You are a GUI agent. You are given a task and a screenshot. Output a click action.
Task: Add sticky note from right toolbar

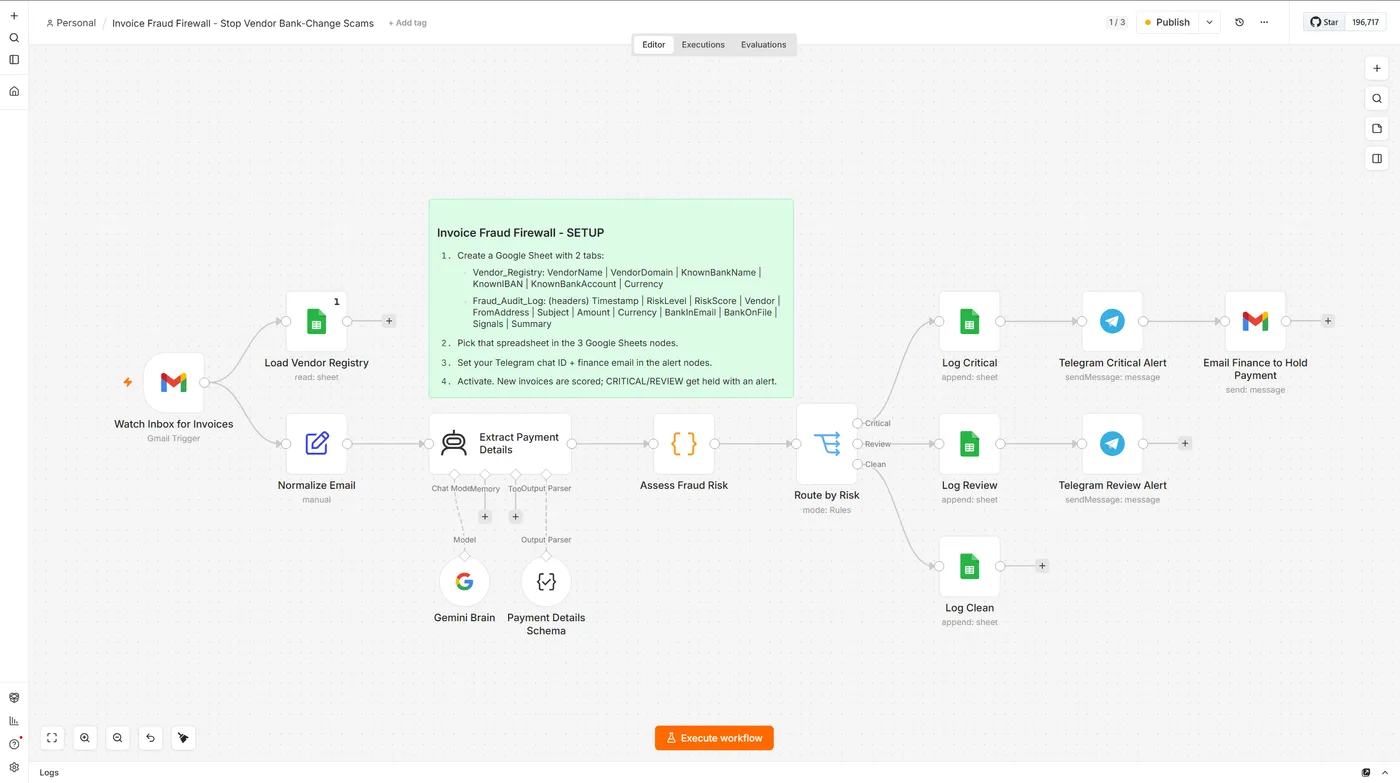[1377, 128]
